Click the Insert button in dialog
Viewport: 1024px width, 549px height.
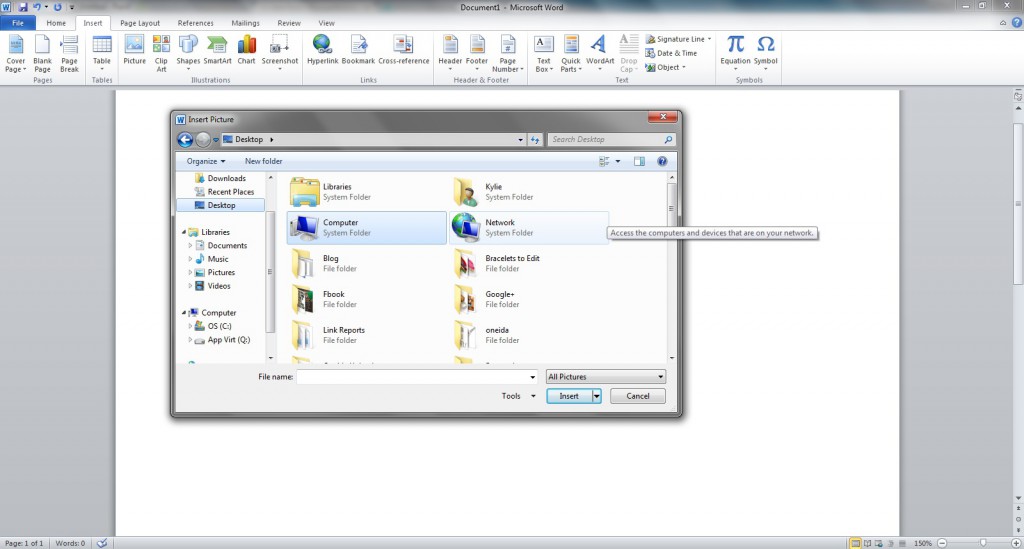pos(569,396)
